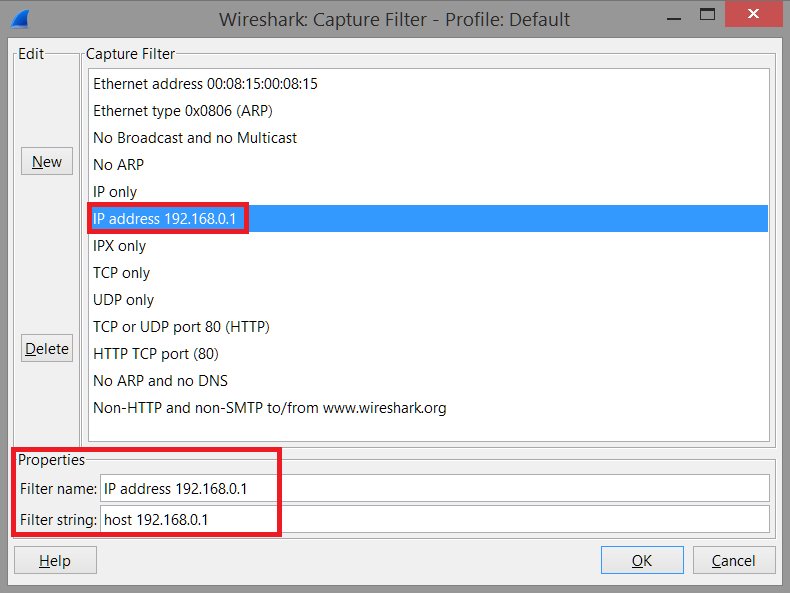Choose the IPX only filter
Image resolution: width=790 pixels, height=593 pixels.
click(x=428, y=246)
